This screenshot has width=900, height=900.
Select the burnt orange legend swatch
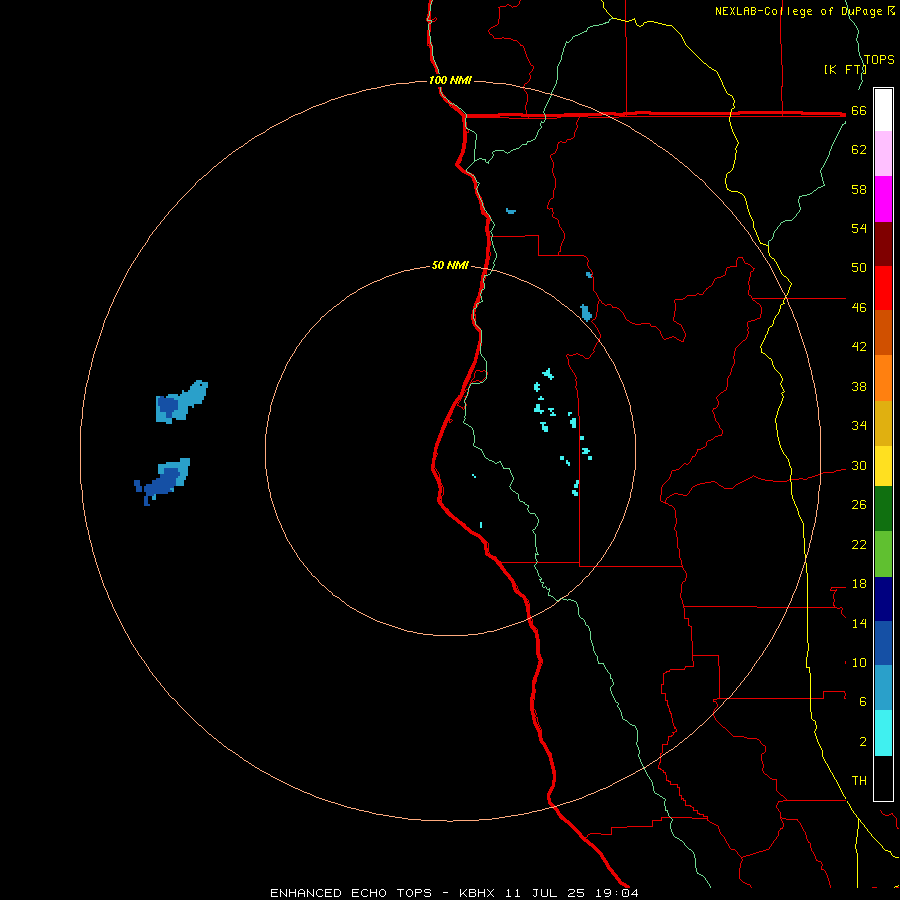pyautogui.click(x=883, y=333)
